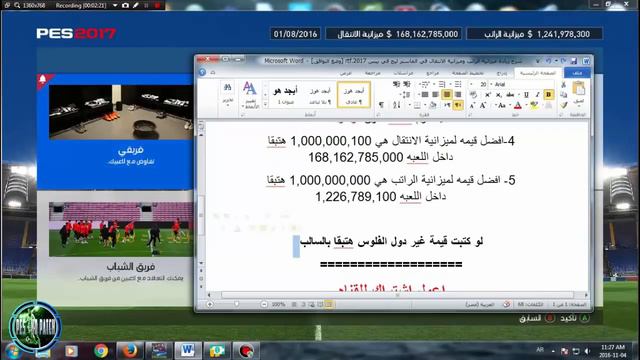
Task: Switch to the Insert ribbon tab
Action: coord(502,73)
